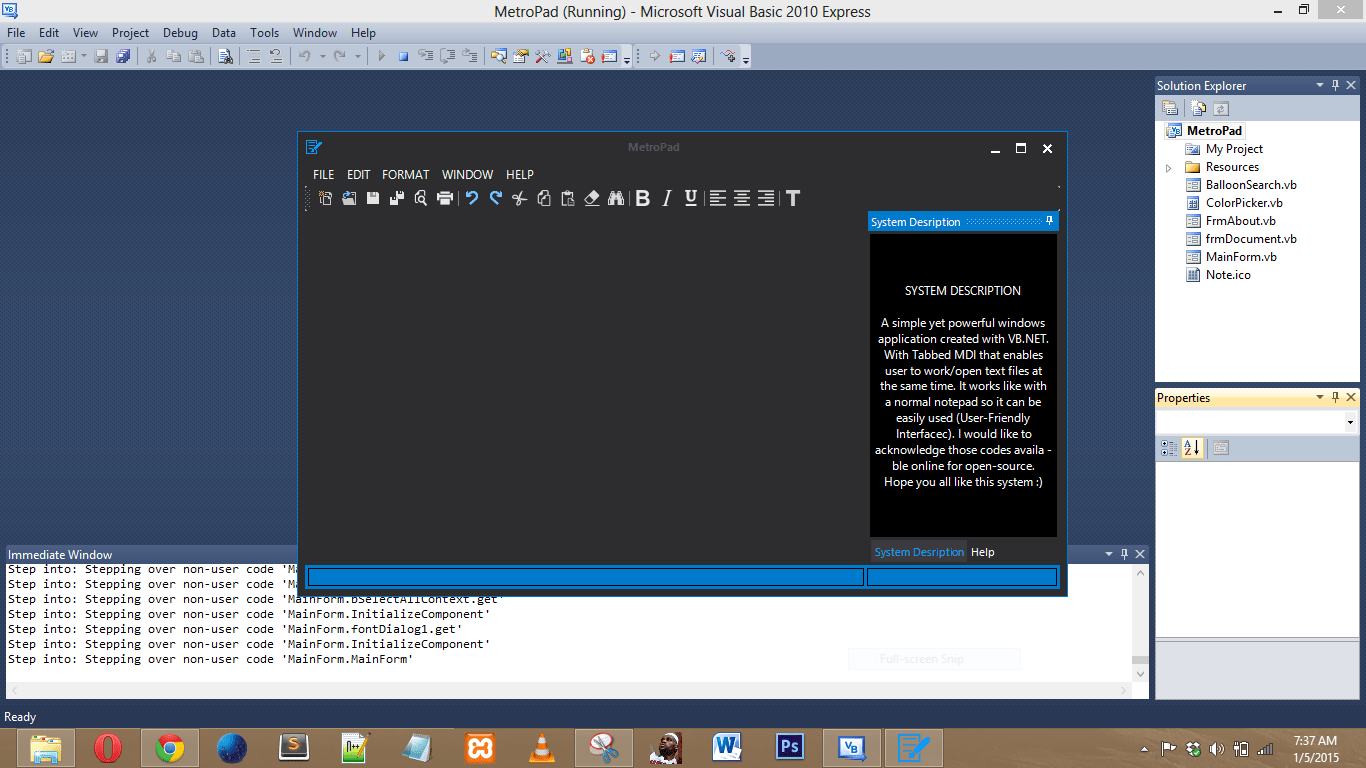
Task: Undo using the blue arrow in MetroPad
Action: tap(472, 198)
